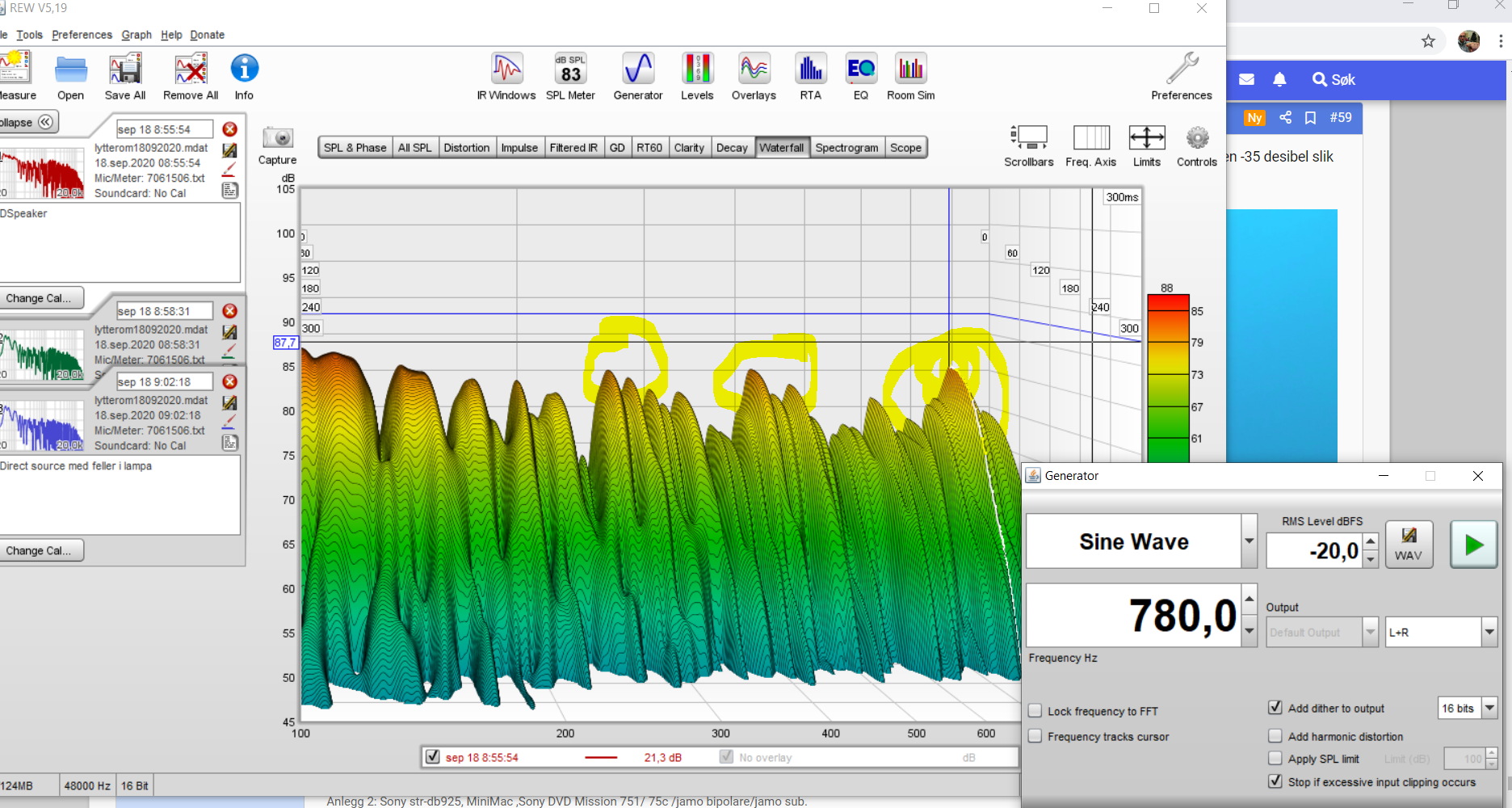Switch to SPL & Phase tab

pyautogui.click(x=355, y=147)
